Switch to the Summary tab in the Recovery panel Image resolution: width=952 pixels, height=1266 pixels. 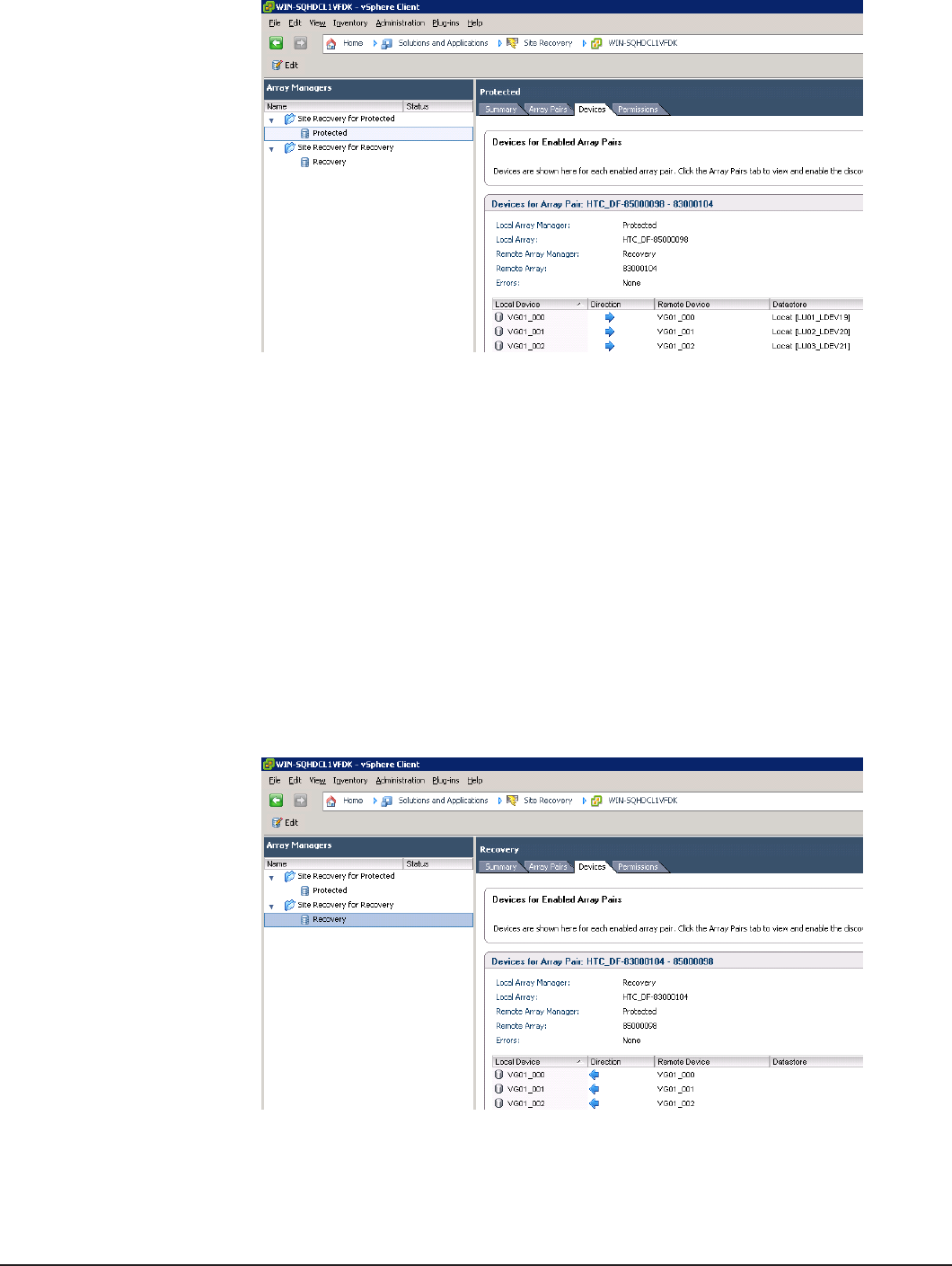(x=500, y=867)
